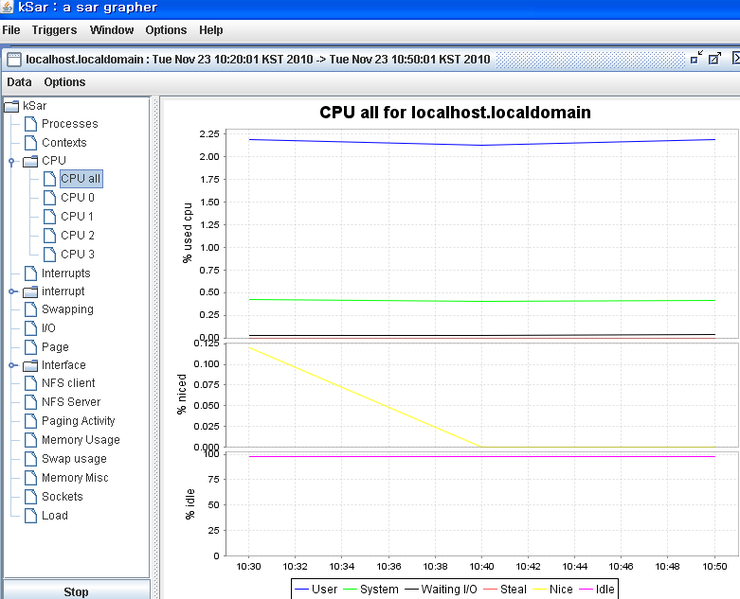
Task: Click the Interface folder icon
Action: 31,366
